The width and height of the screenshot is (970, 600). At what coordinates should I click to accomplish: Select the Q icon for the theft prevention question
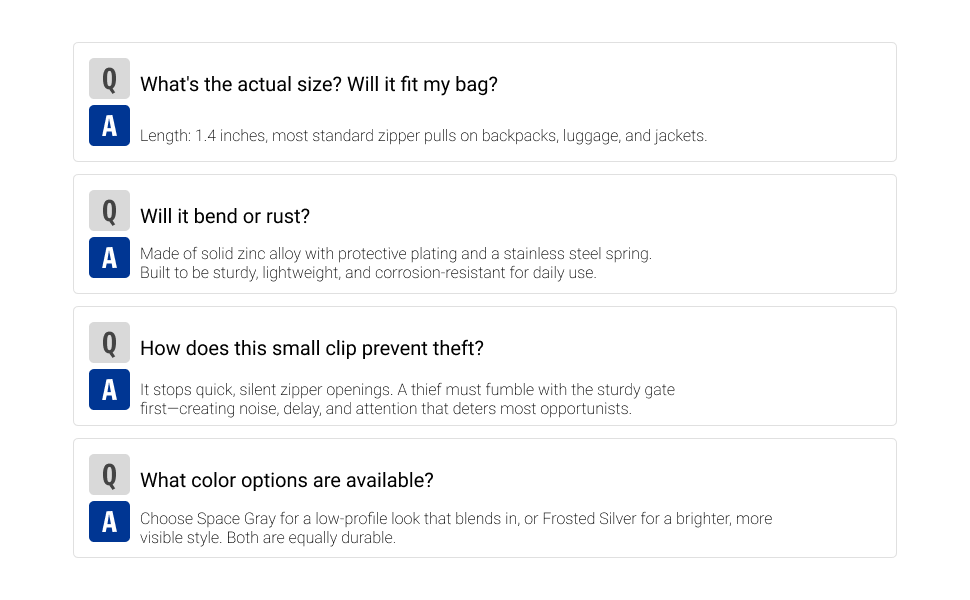(x=109, y=342)
